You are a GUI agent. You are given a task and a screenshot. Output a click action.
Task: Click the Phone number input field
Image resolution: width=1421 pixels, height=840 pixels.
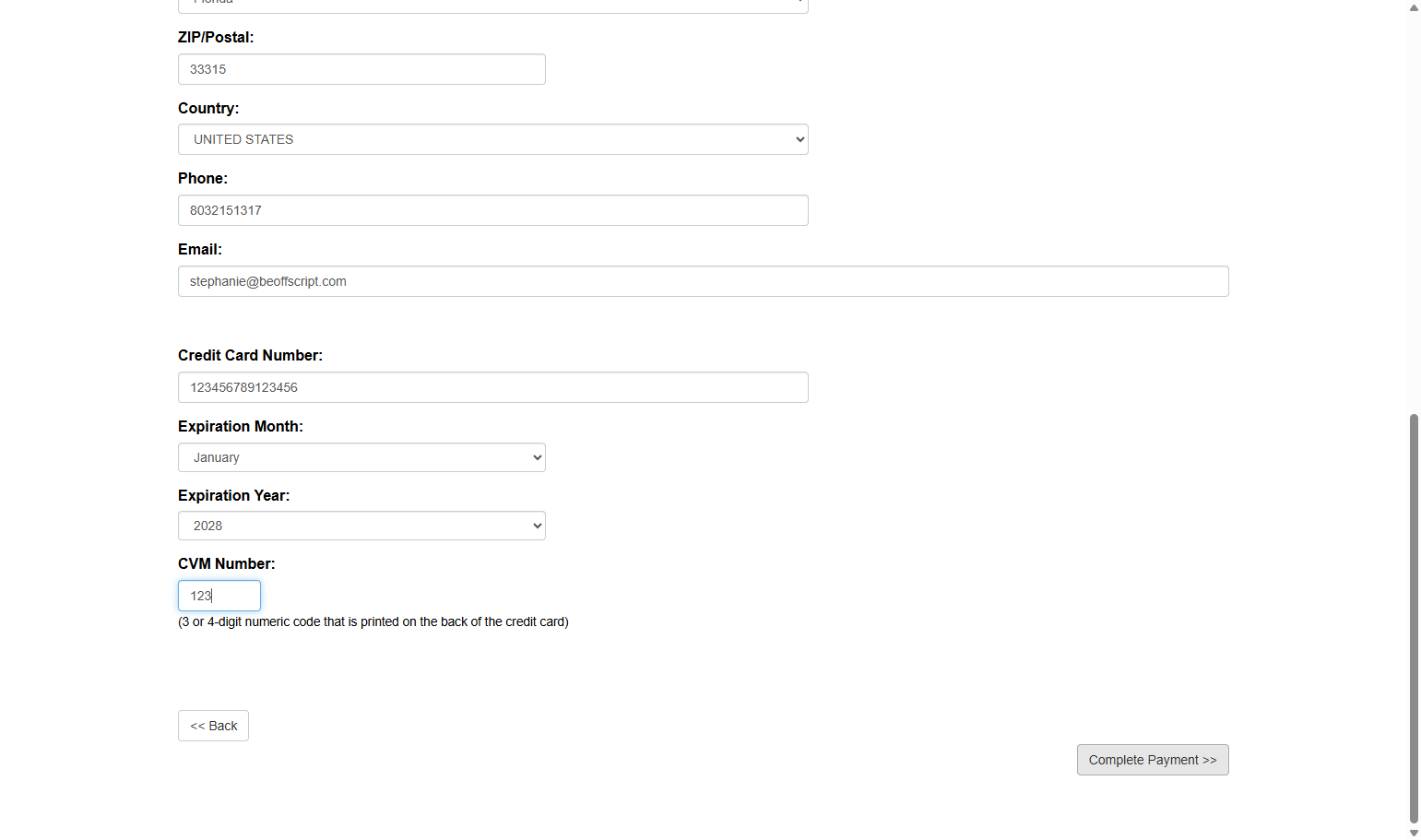coord(493,210)
